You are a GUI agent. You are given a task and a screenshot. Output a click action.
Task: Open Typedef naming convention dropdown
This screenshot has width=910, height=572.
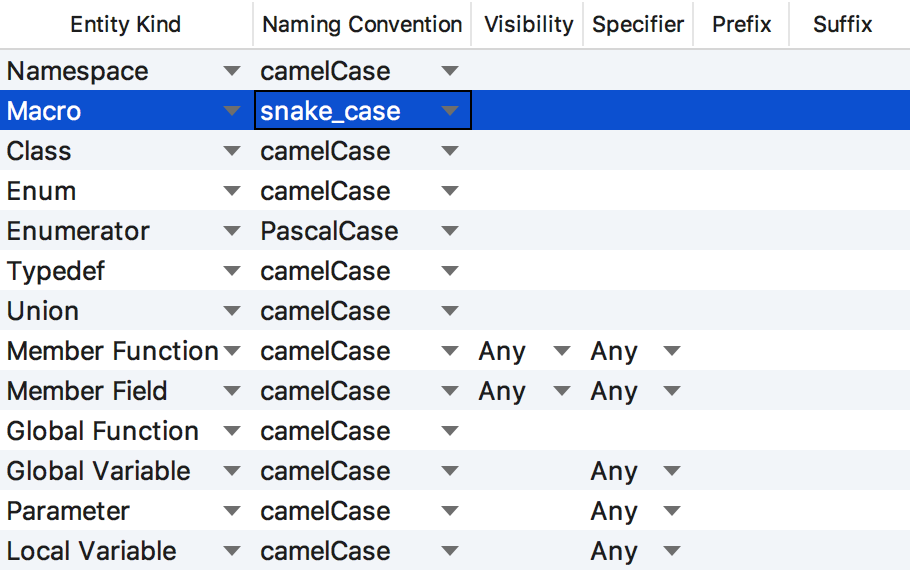coord(449,271)
